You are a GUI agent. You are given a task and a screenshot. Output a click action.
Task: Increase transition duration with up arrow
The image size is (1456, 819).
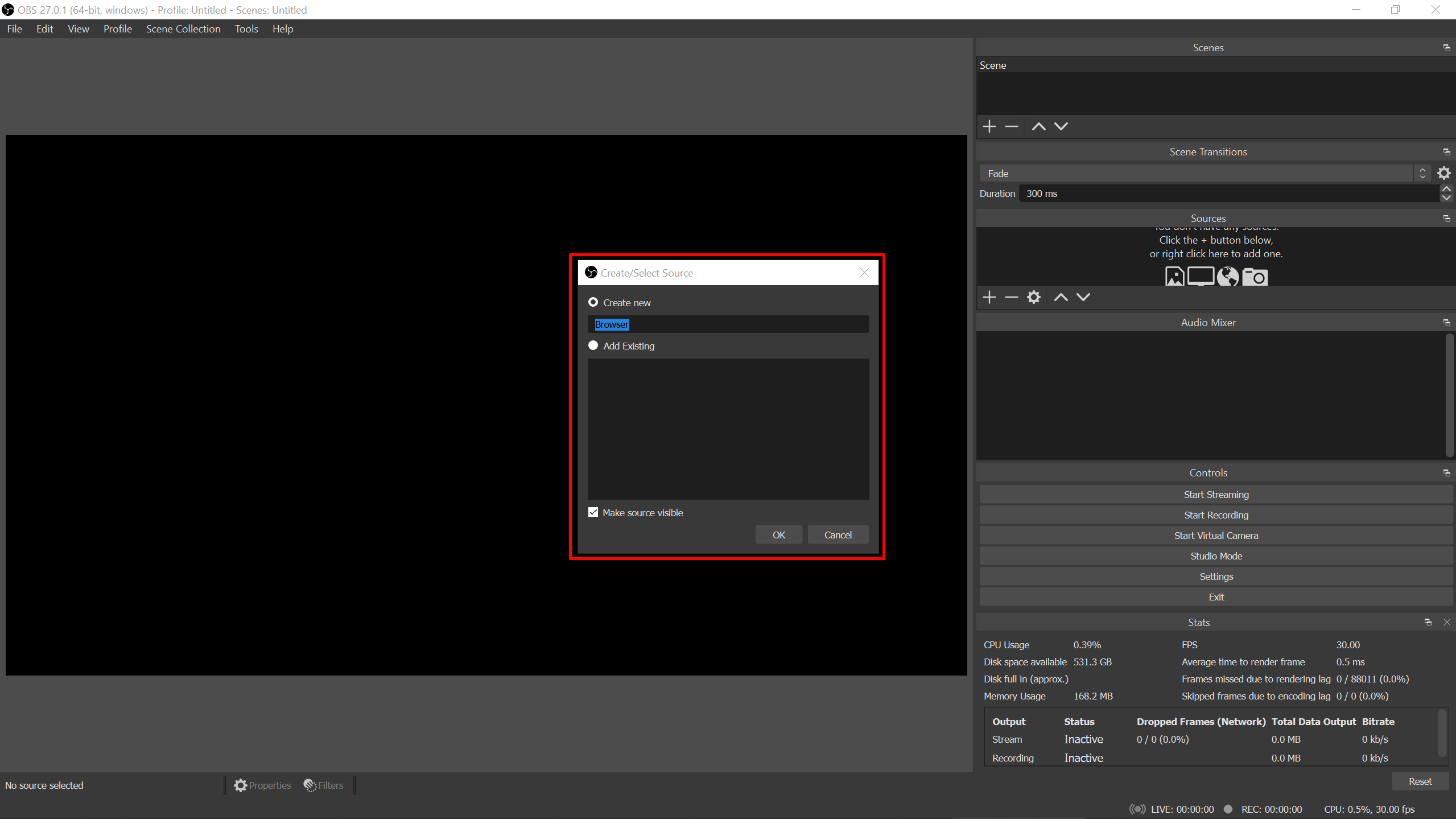(1446, 189)
